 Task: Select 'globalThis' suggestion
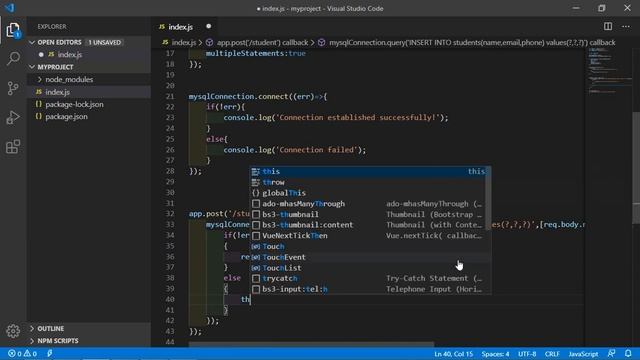click(x=368, y=193)
